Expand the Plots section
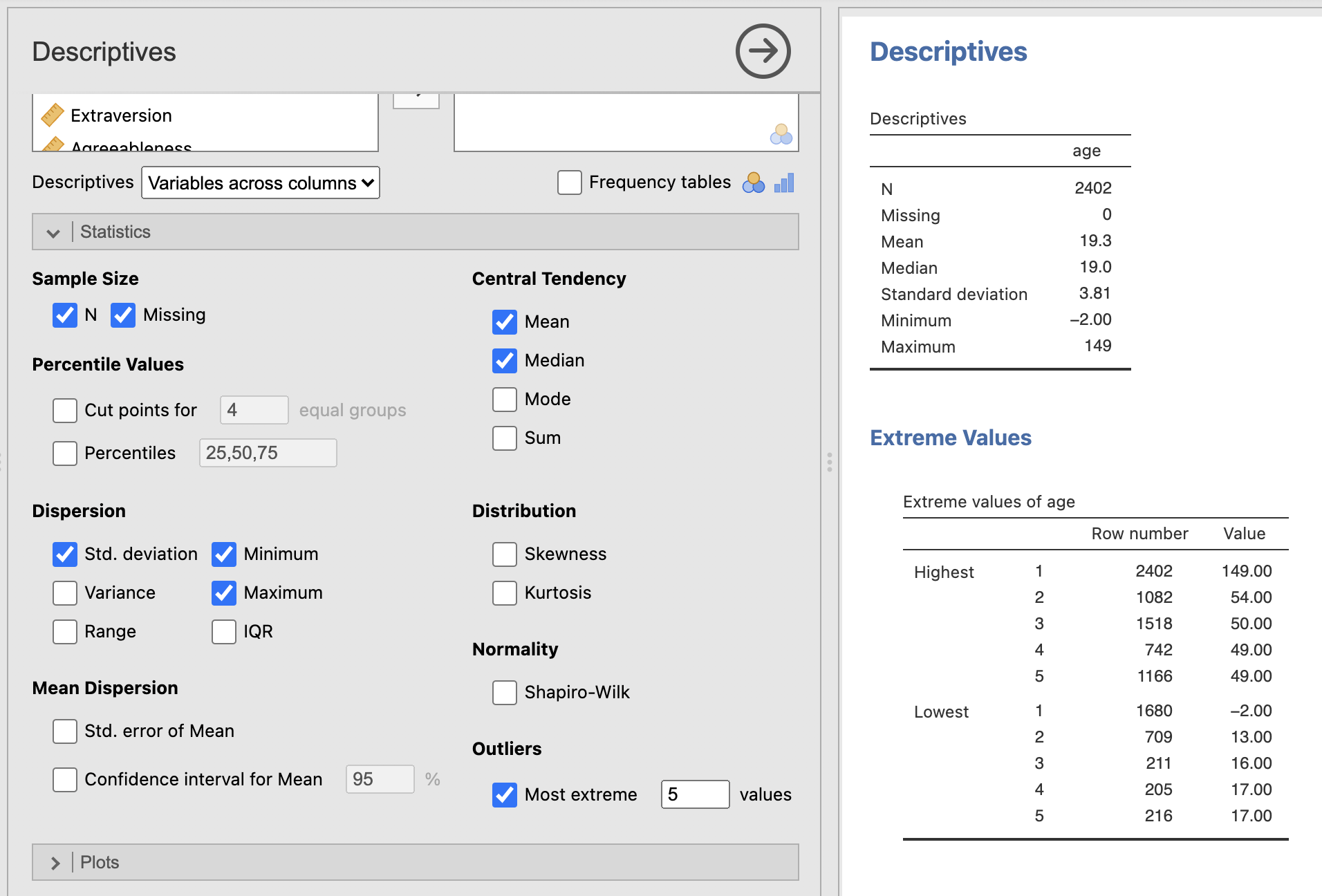 point(55,863)
